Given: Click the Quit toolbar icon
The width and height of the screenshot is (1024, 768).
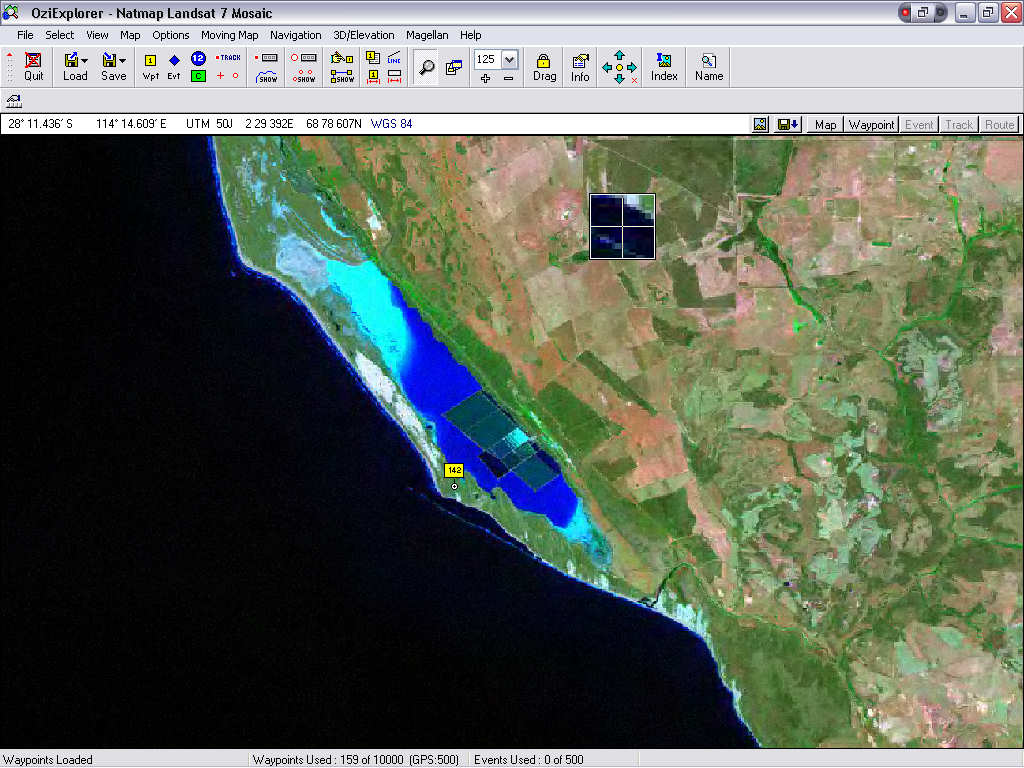Looking at the screenshot, I should point(34,66).
